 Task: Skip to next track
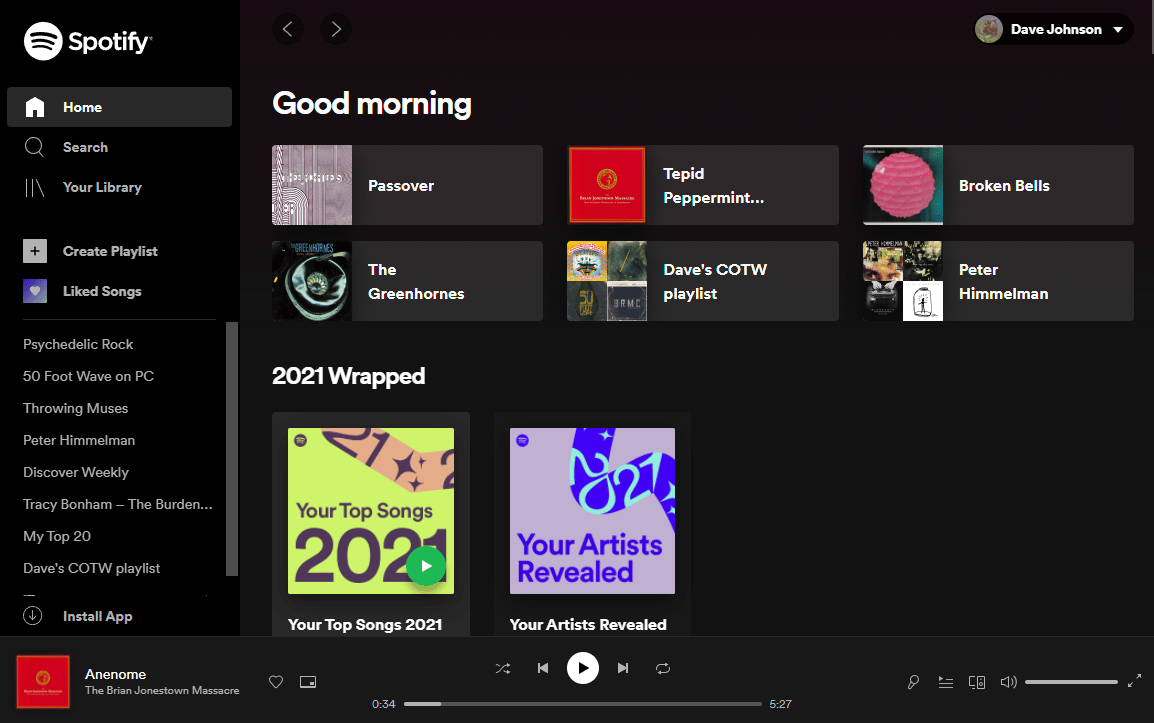tap(623, 669)
